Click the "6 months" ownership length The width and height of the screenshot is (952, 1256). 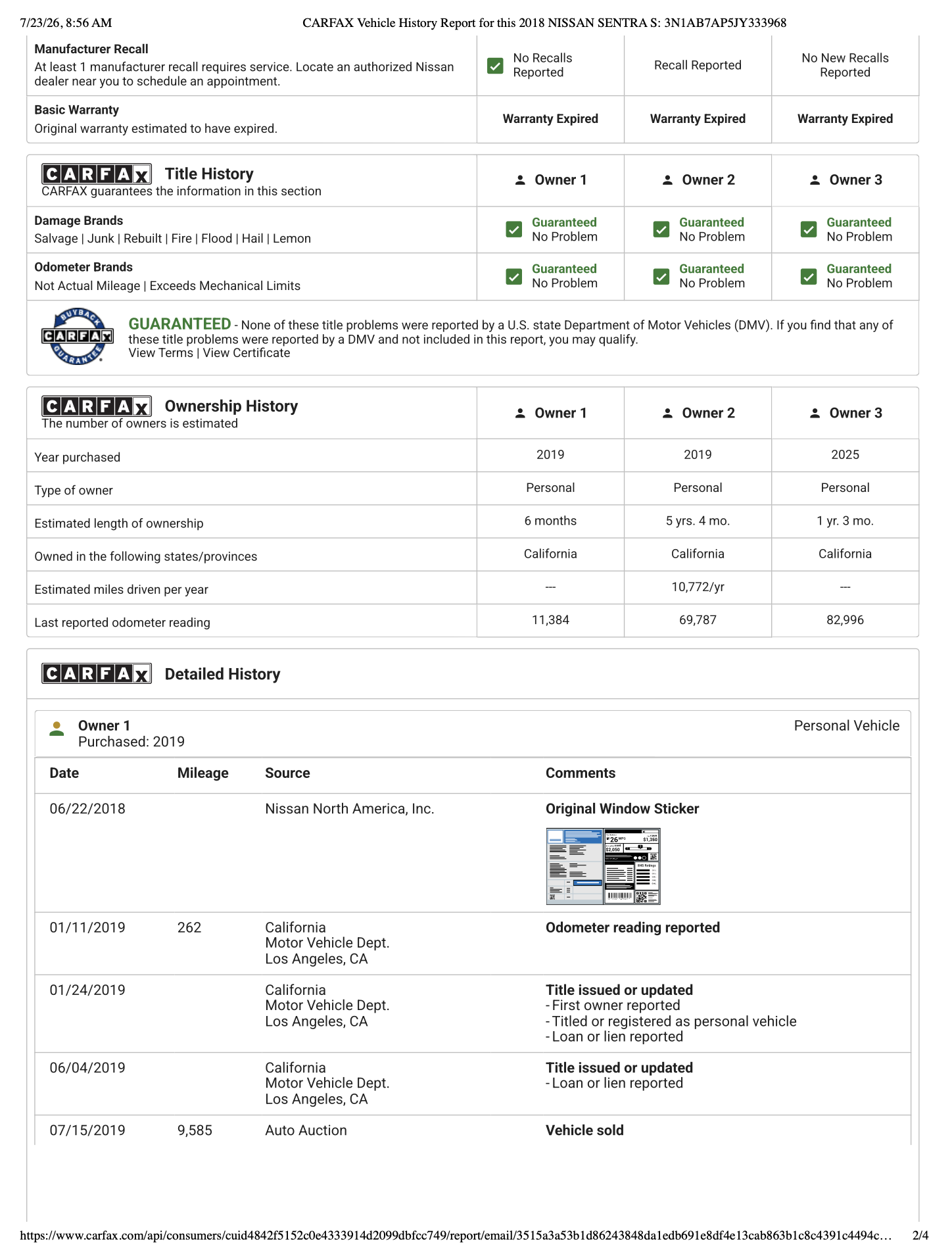coord(550,521)
